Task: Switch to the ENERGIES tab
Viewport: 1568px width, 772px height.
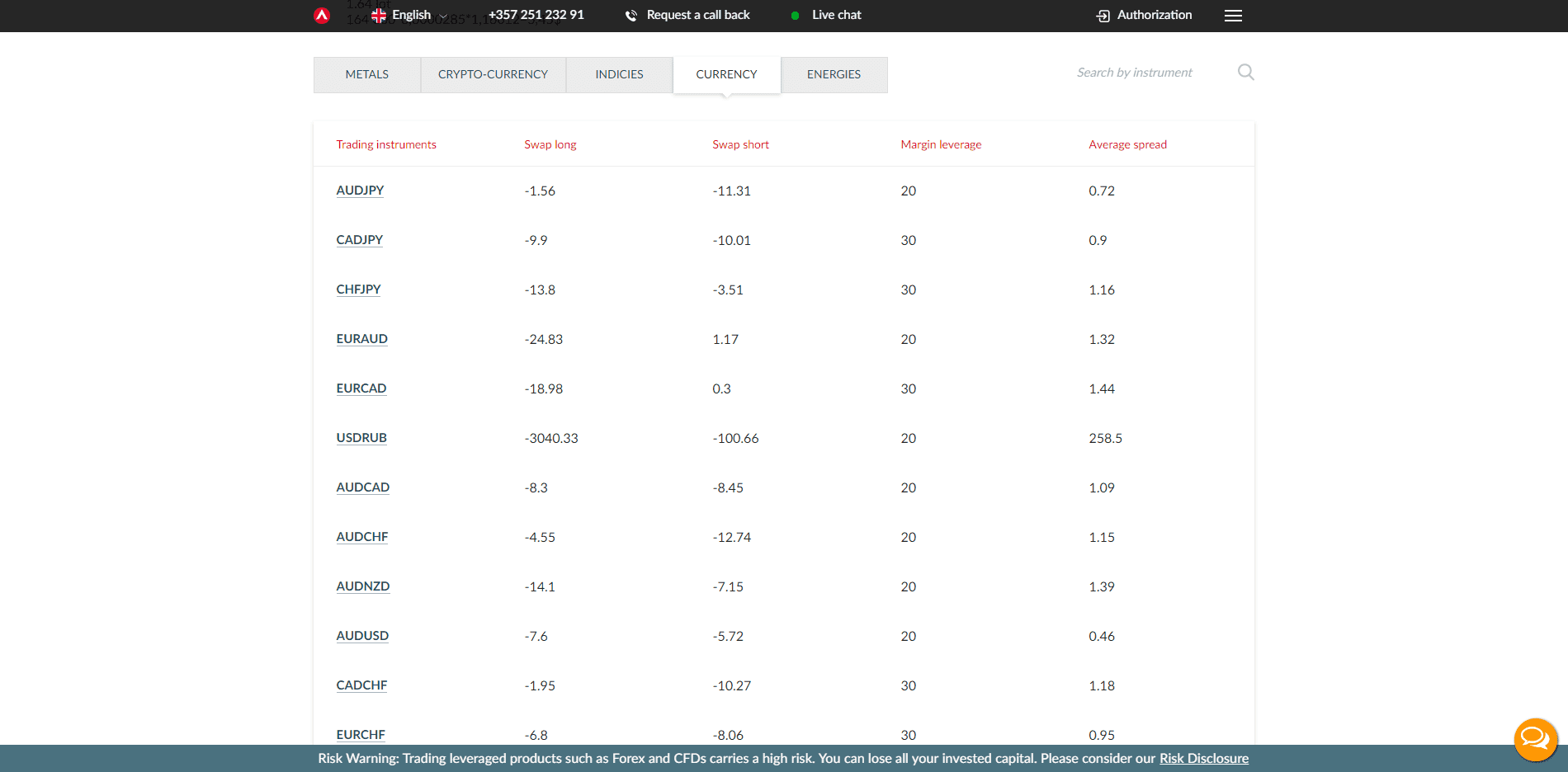Action: tap(834, 74)
